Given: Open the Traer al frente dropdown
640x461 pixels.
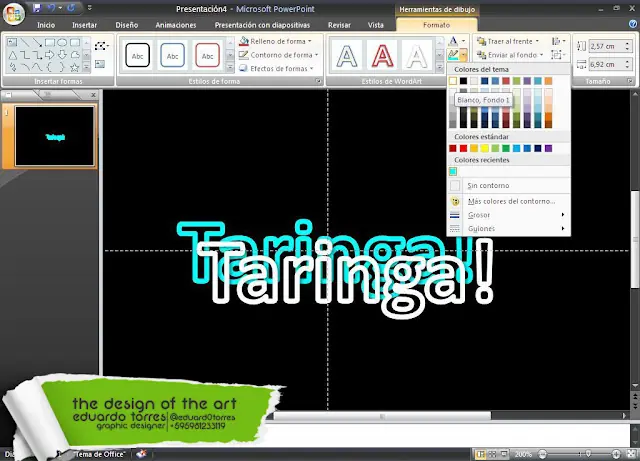Looking at the screenshot, I should pyautogui.click(x=509, y=41).
